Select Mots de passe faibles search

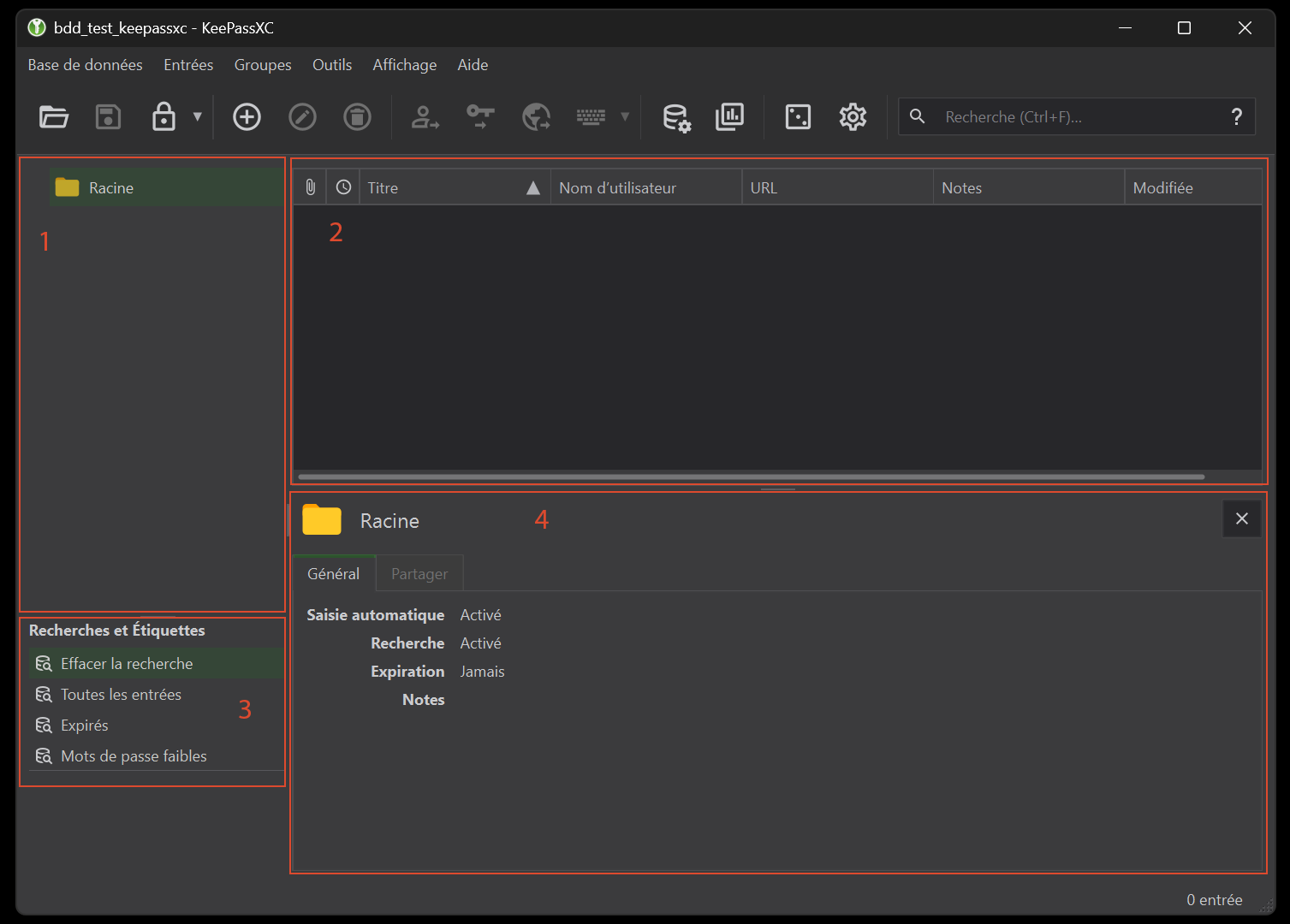click(x=156, y=756)
